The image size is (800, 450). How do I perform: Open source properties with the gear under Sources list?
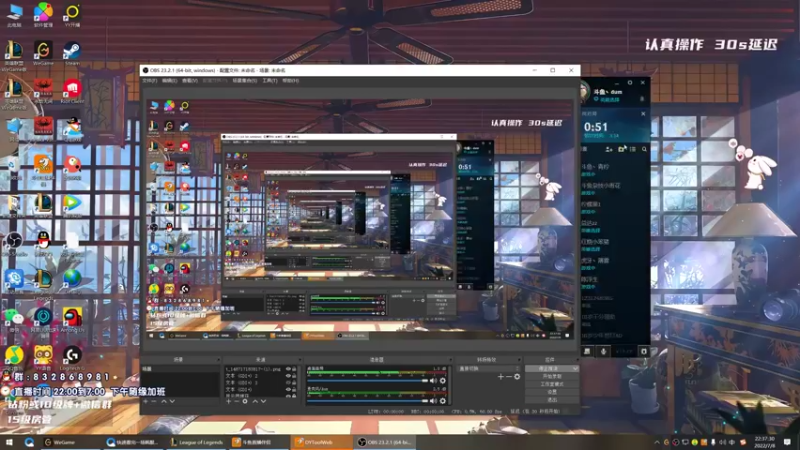click(x=245, y=402)
